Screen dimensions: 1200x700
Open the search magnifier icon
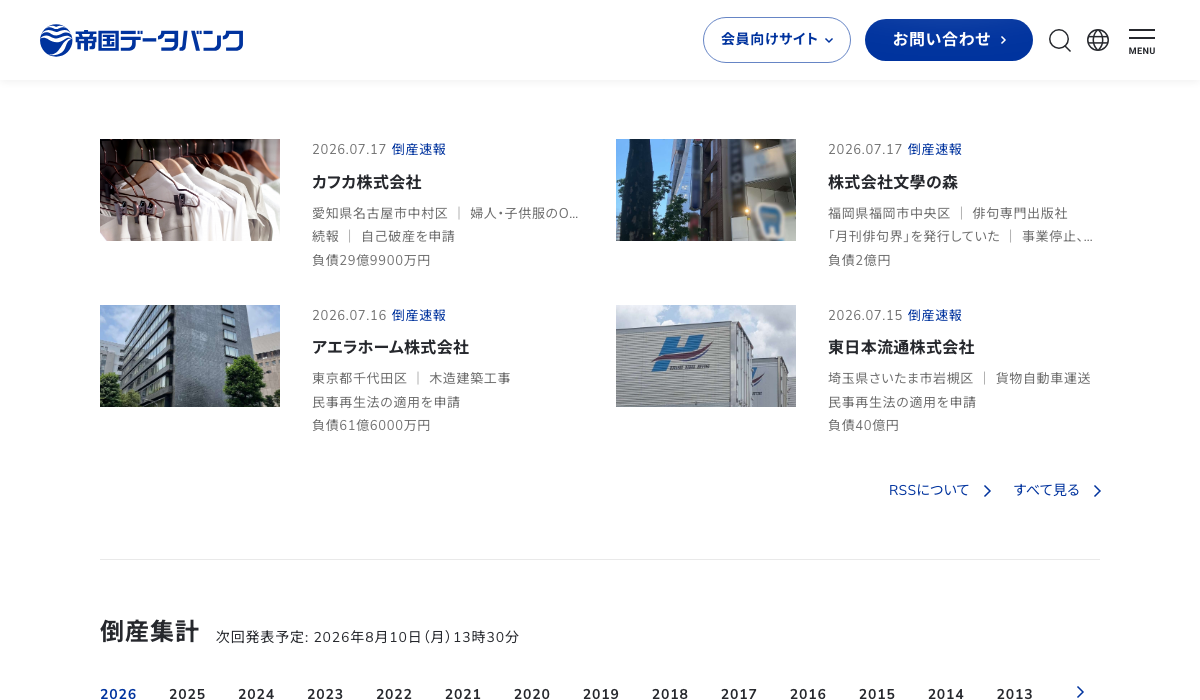1060,40
